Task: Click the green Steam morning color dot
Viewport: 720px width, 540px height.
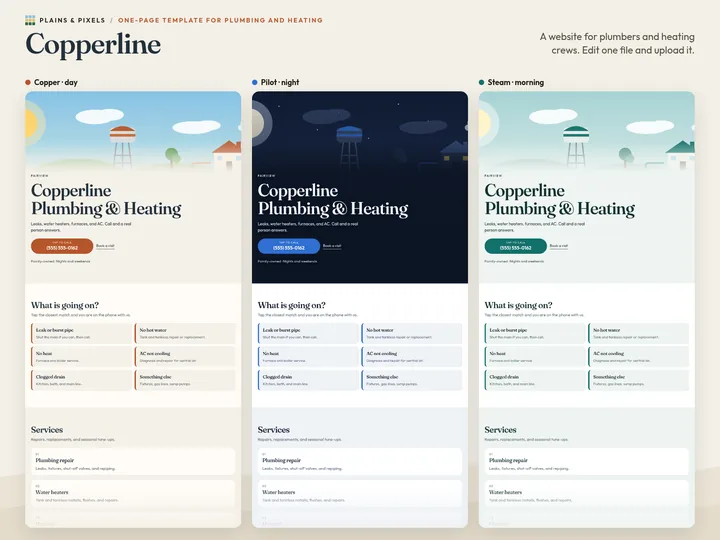Action: click(482, 82)
